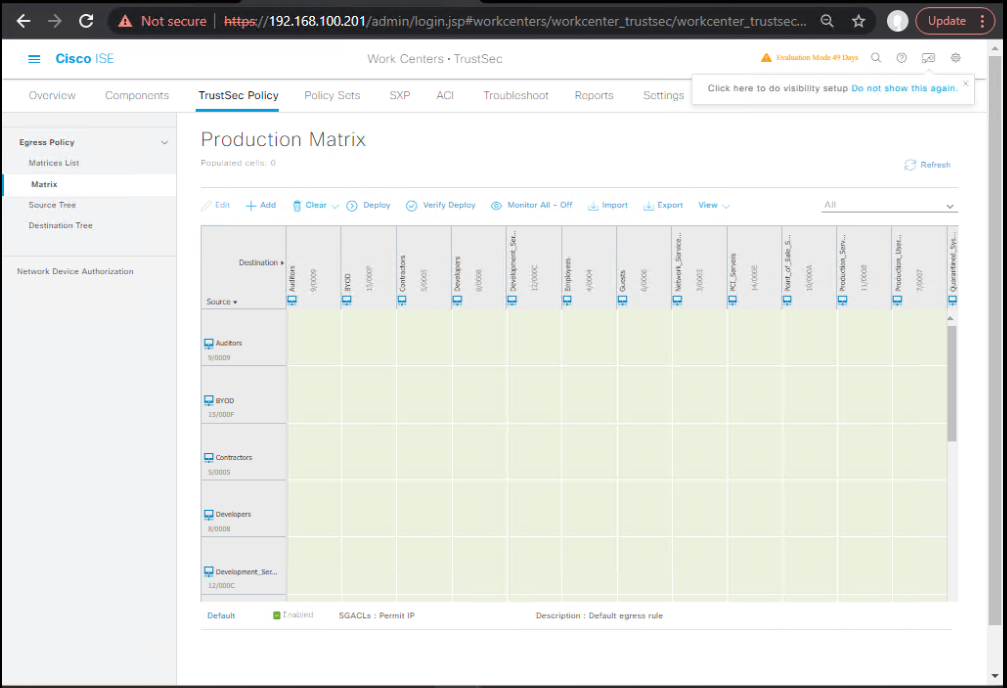Dismiss the visibility setup popup

pyautogui.click(x=965, y=84)
